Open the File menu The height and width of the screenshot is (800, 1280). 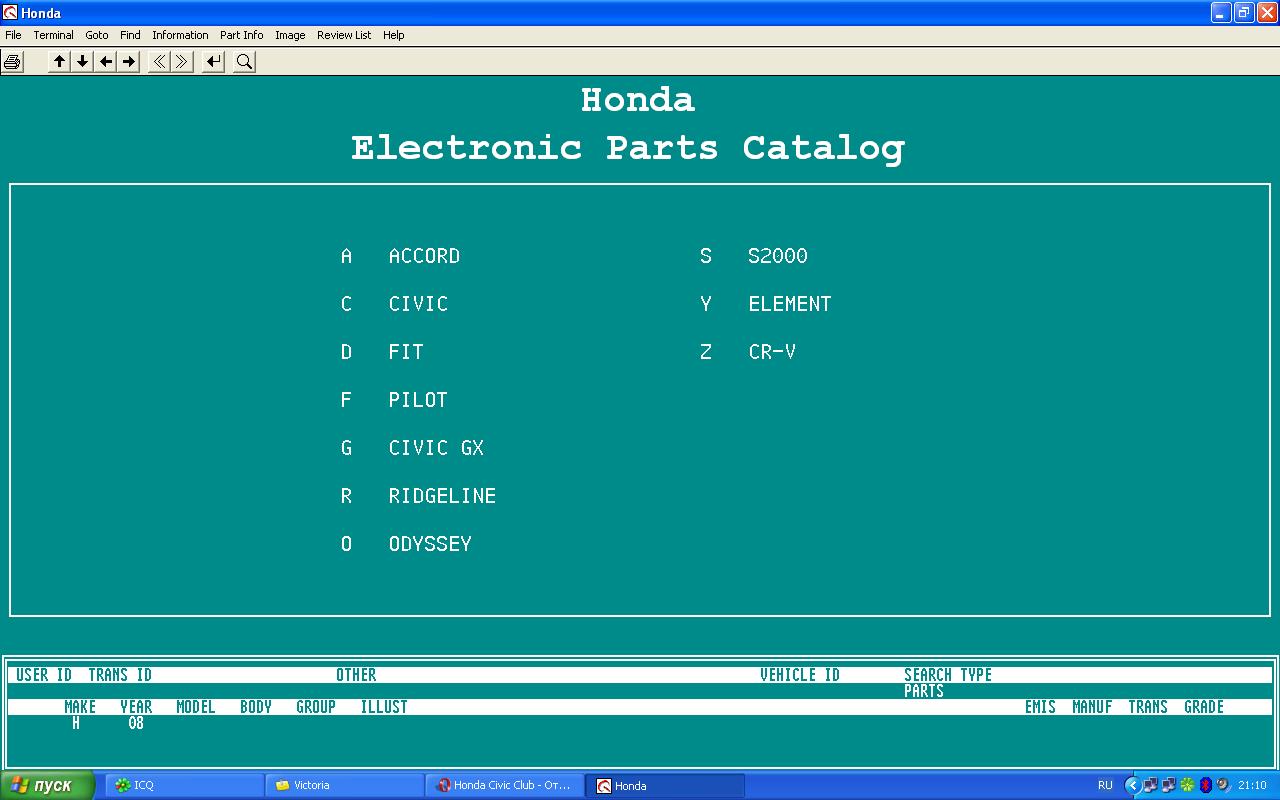(13, 35)
